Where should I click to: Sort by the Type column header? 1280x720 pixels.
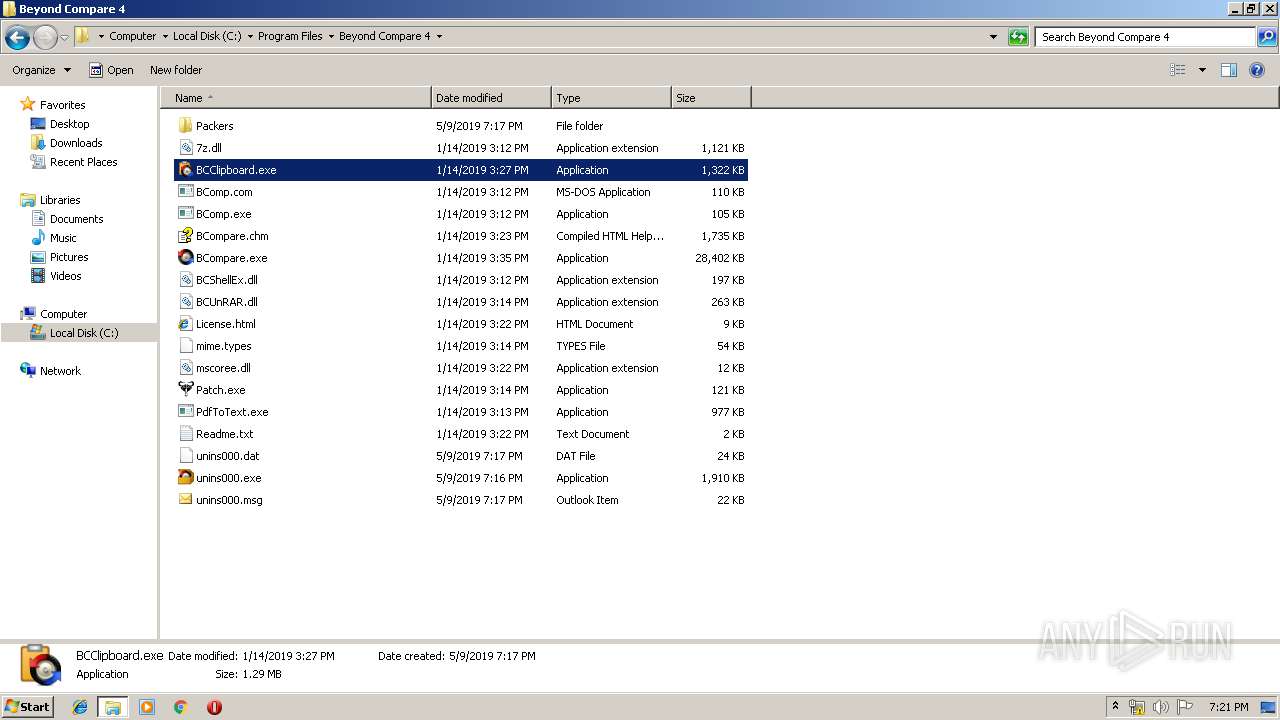point(611,98)
